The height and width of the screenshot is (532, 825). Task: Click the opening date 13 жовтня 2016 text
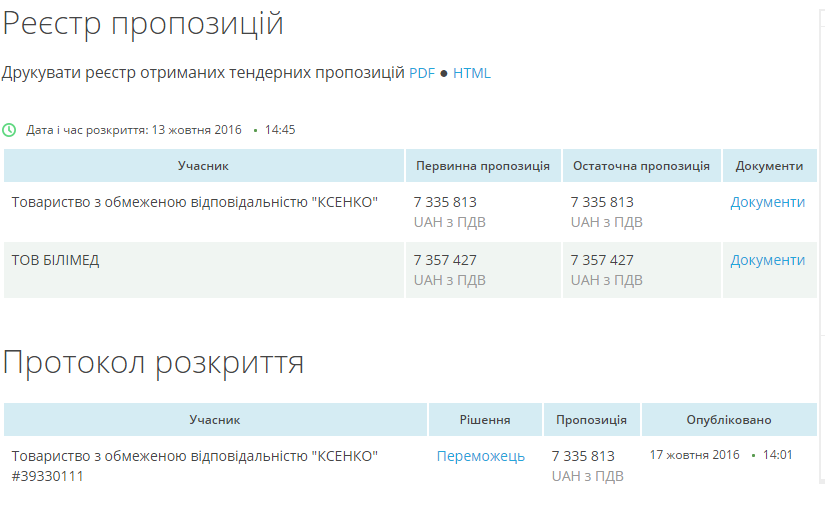196,130
